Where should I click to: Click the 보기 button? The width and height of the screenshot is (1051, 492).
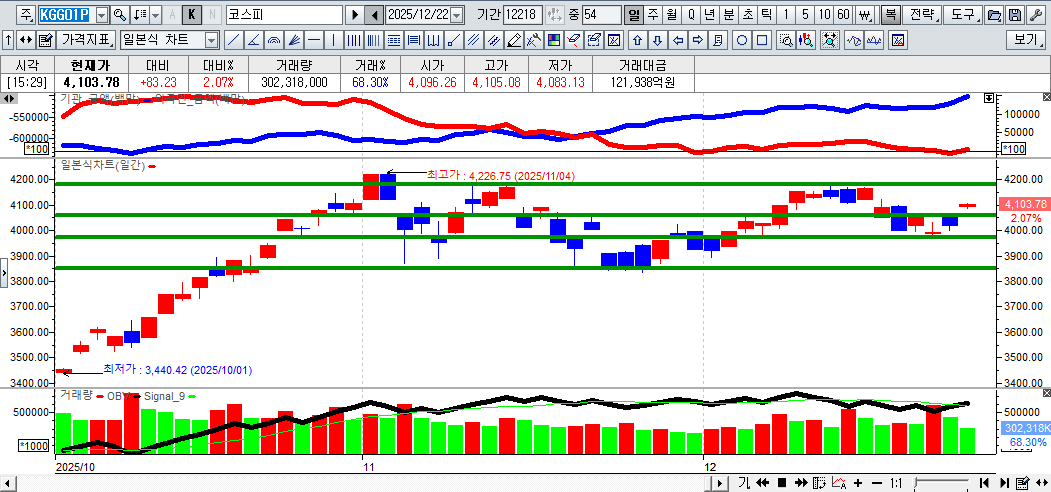(x=1026, y=40)
